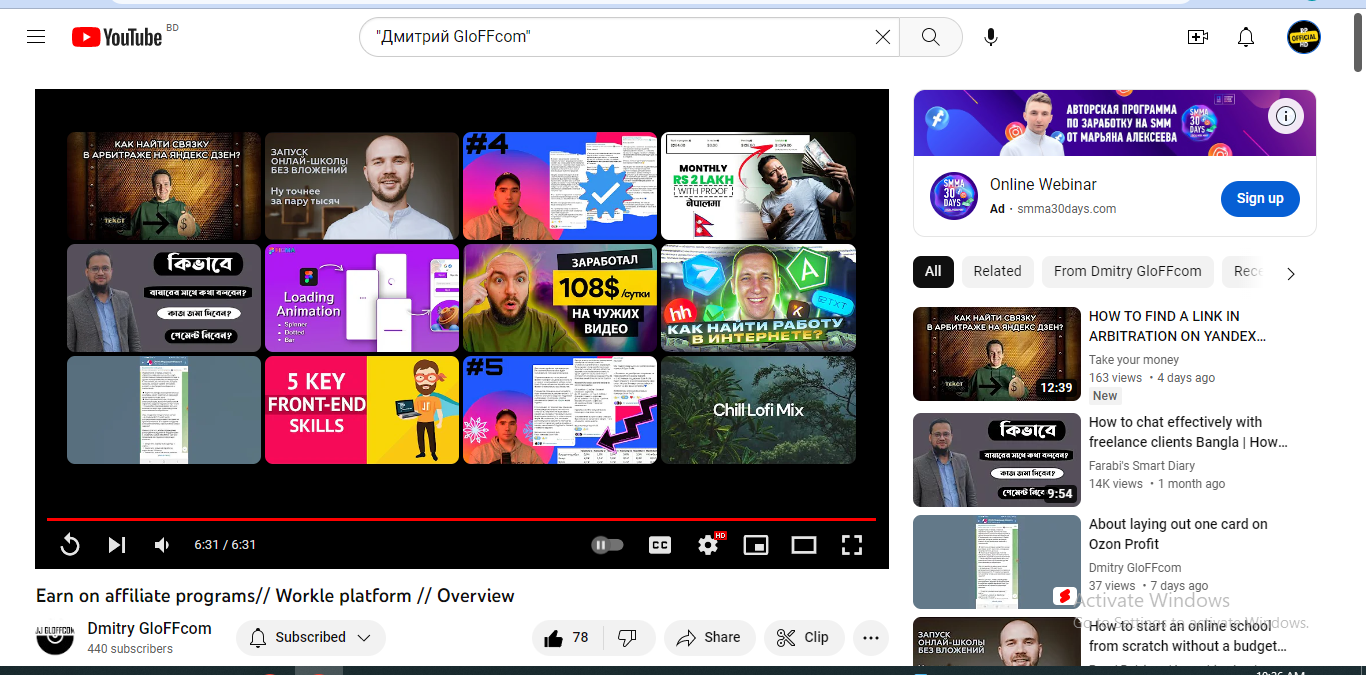1366x675 pixels.
Task: Open HOW TO FIND A LINK video title
Action: (1177, 326)
